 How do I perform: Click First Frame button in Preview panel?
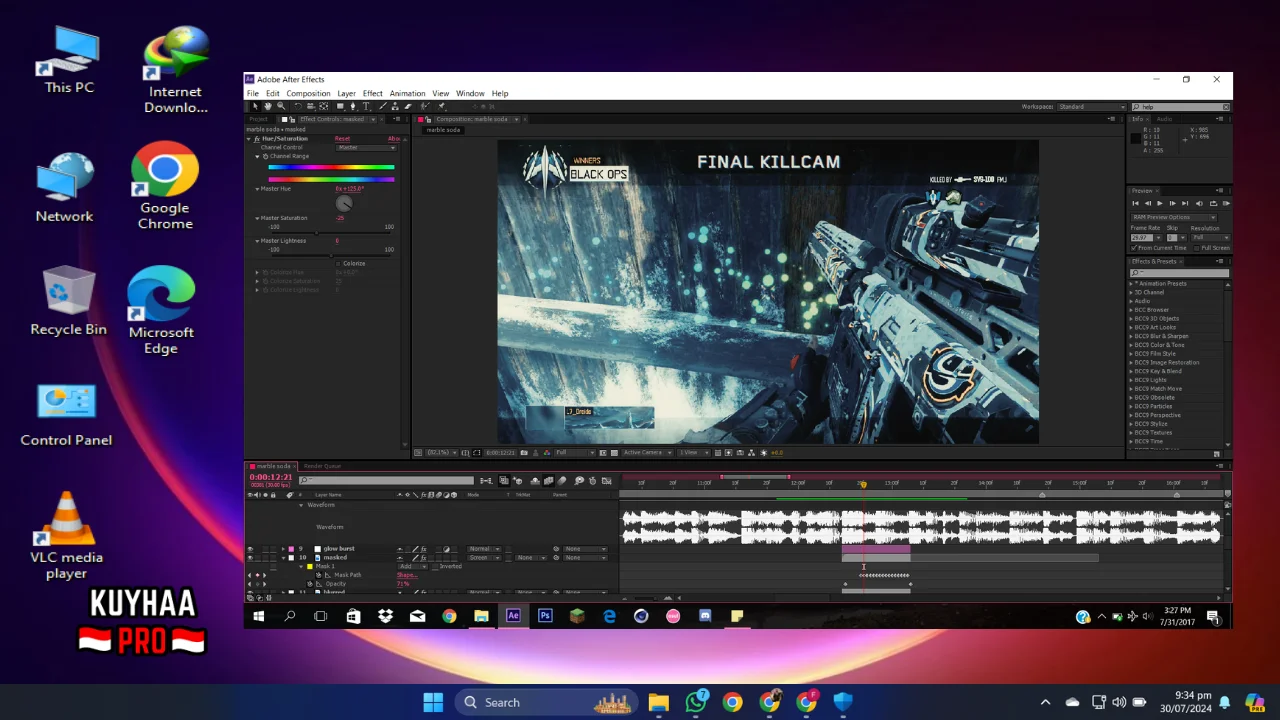(1136, 203)
